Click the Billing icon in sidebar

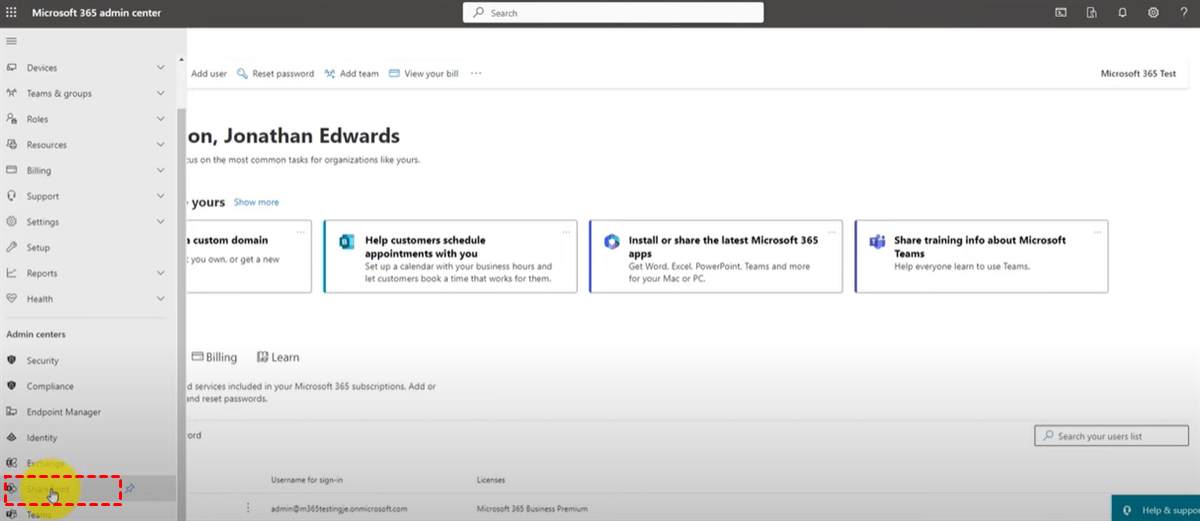pyautogui.click(x=12, y=170)
